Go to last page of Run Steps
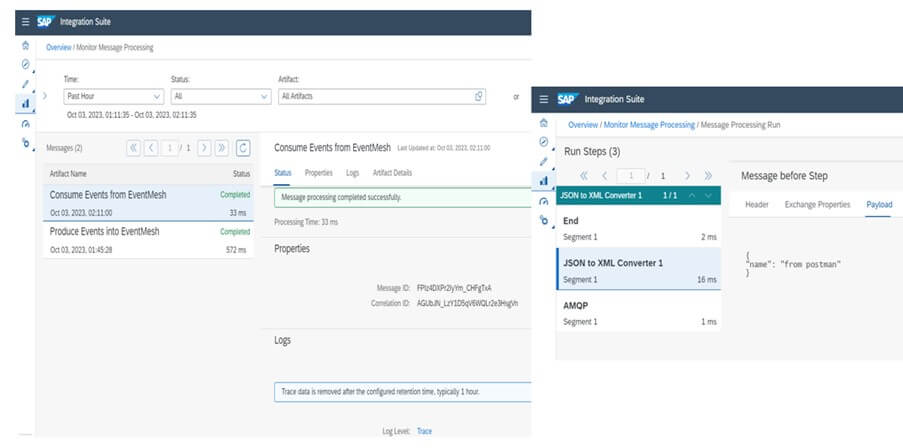Image resolution: width=903 pixels, height=448 pixels. pos(708,176)
